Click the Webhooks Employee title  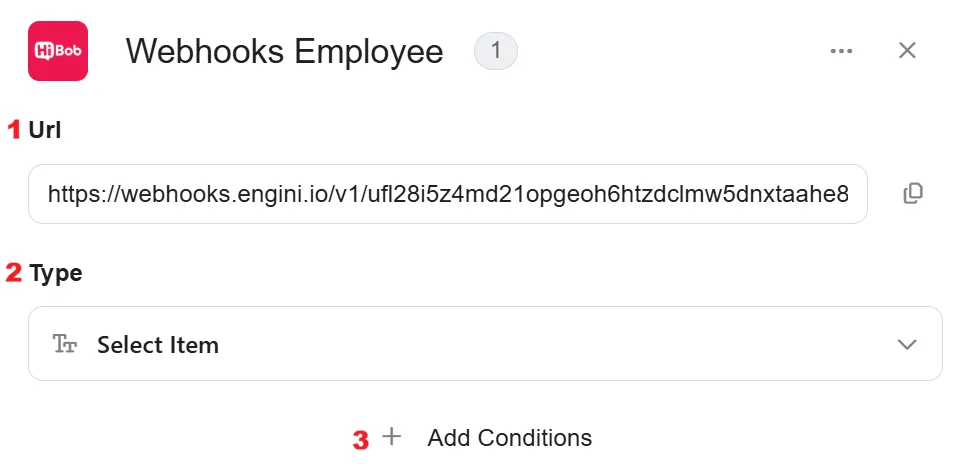point(285,51)
